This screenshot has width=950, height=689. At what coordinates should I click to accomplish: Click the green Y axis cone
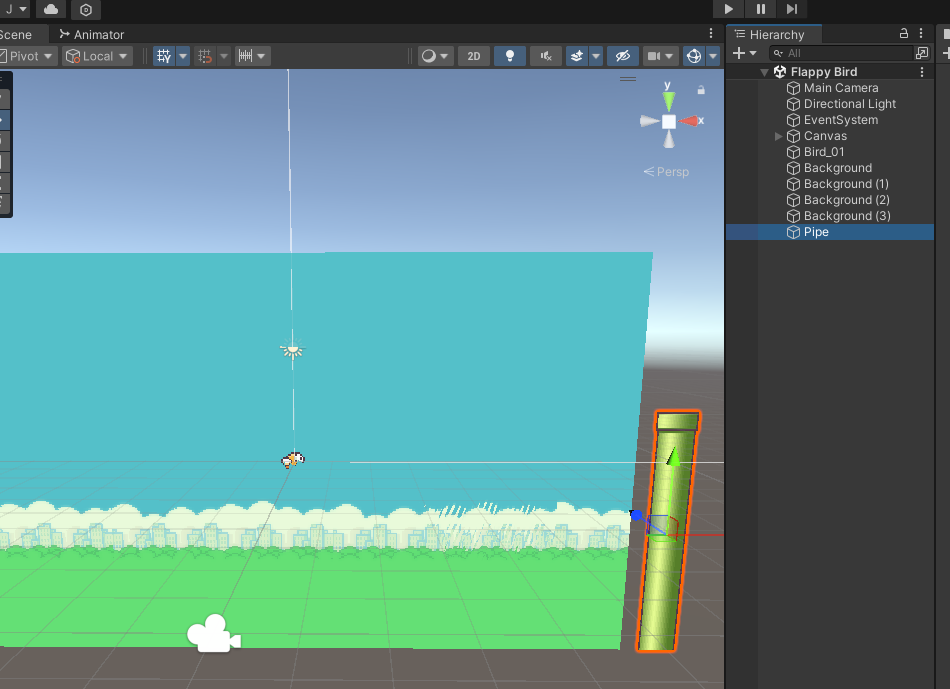pos(668,99)
